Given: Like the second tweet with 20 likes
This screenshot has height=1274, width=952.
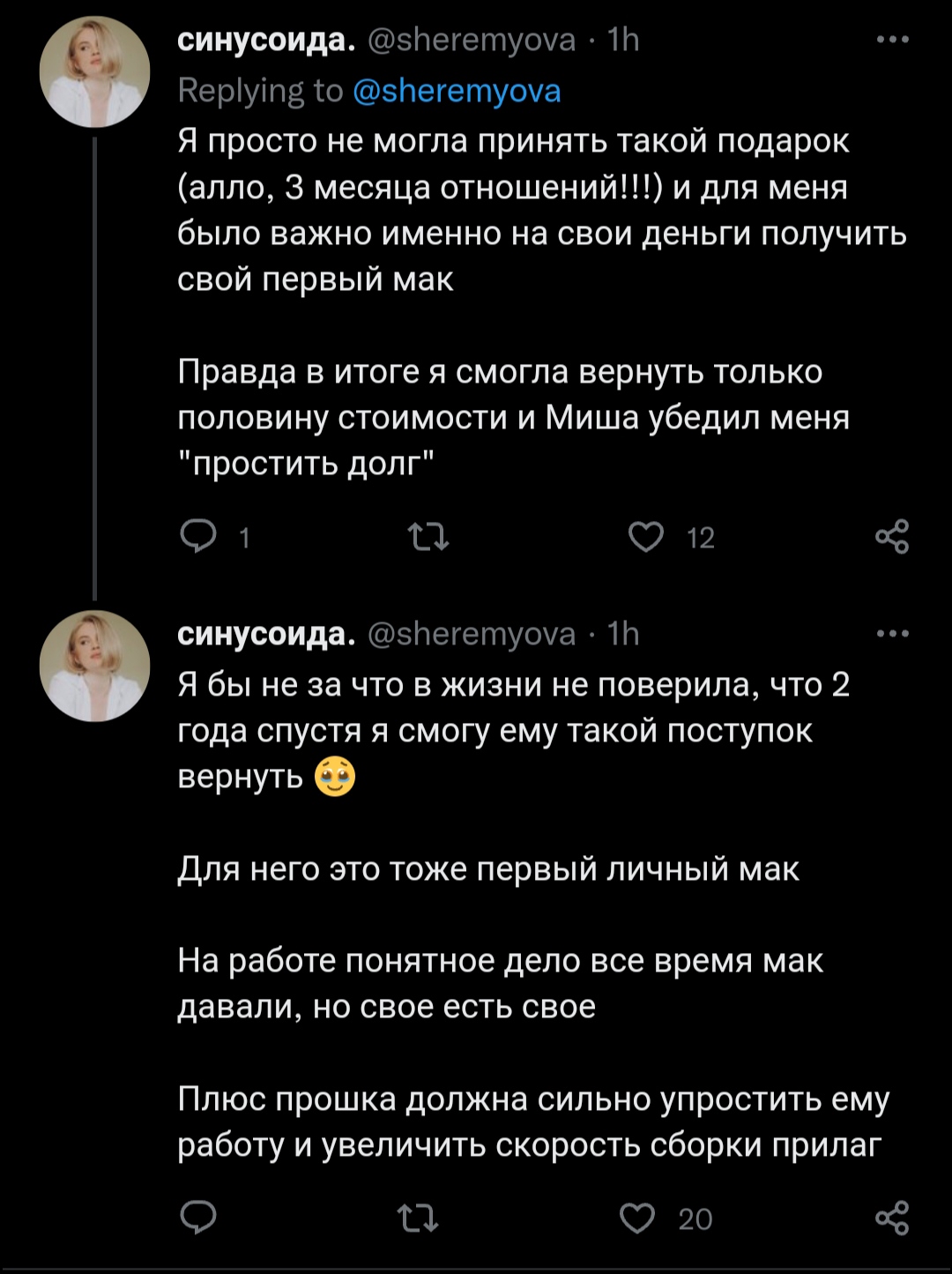Looking at the screenshot, I should [637, 1218].
